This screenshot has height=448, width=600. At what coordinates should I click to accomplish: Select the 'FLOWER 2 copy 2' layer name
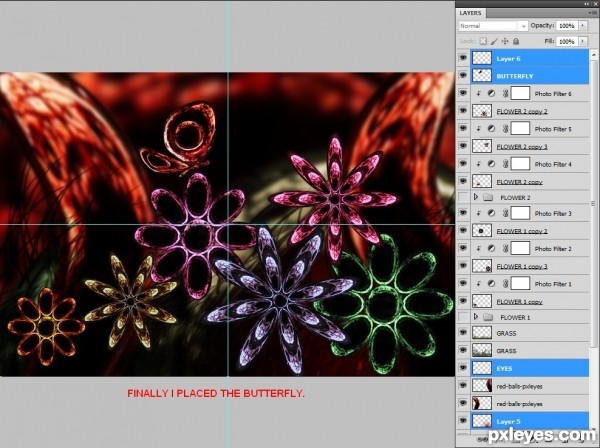(522, 111)
